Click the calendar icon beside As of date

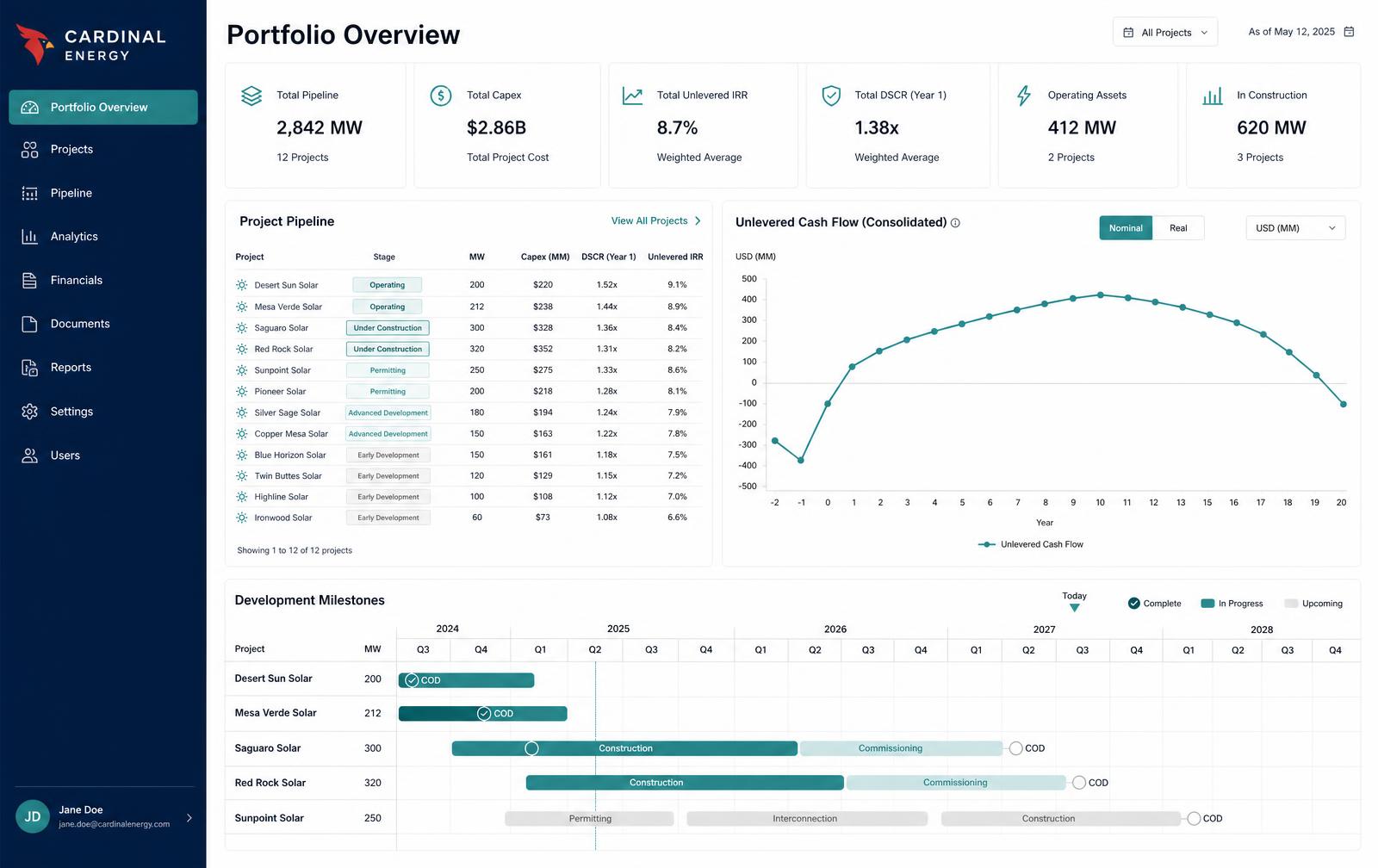1349,32
